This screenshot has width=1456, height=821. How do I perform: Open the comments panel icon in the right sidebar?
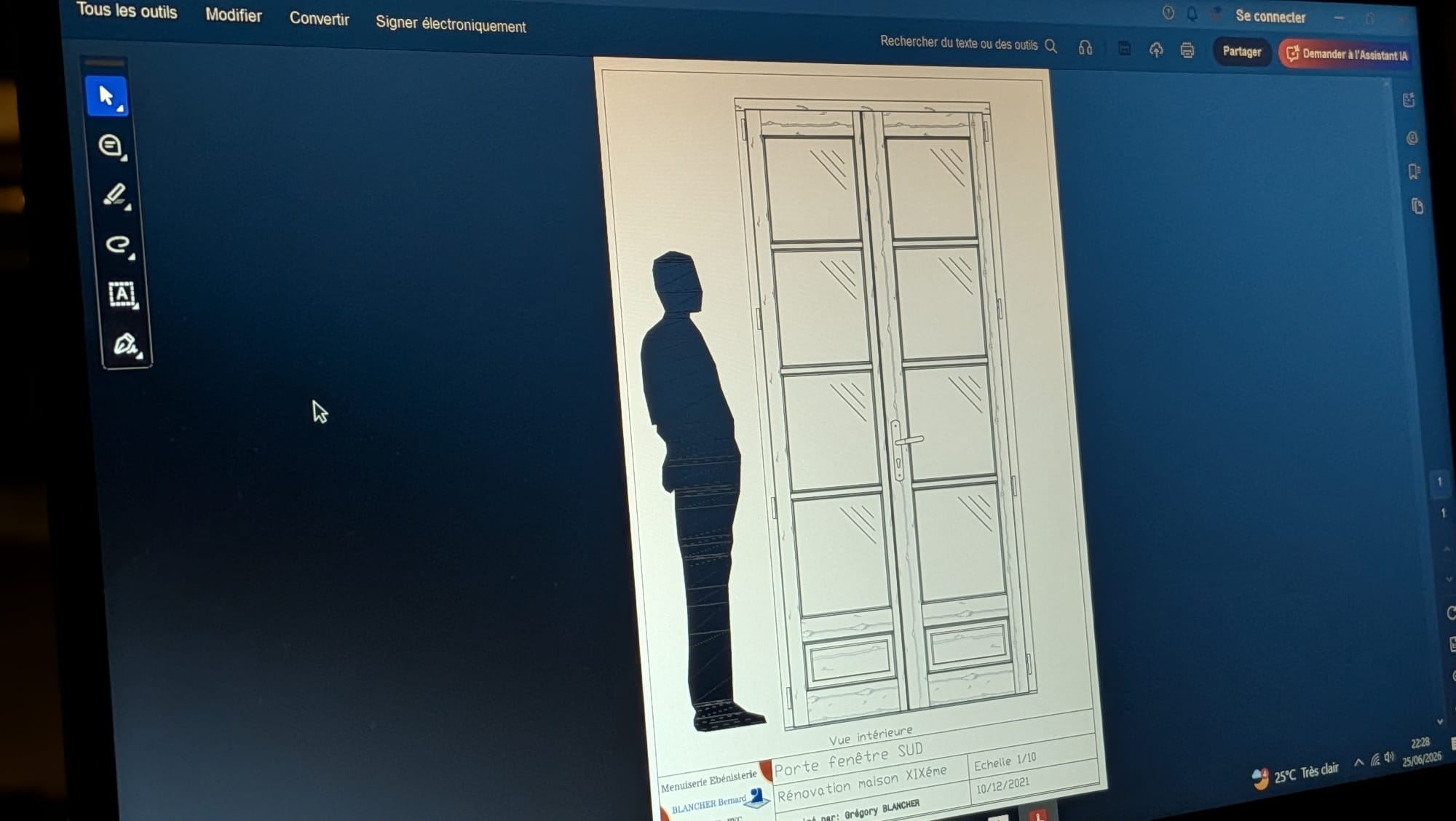(1412, 138)
